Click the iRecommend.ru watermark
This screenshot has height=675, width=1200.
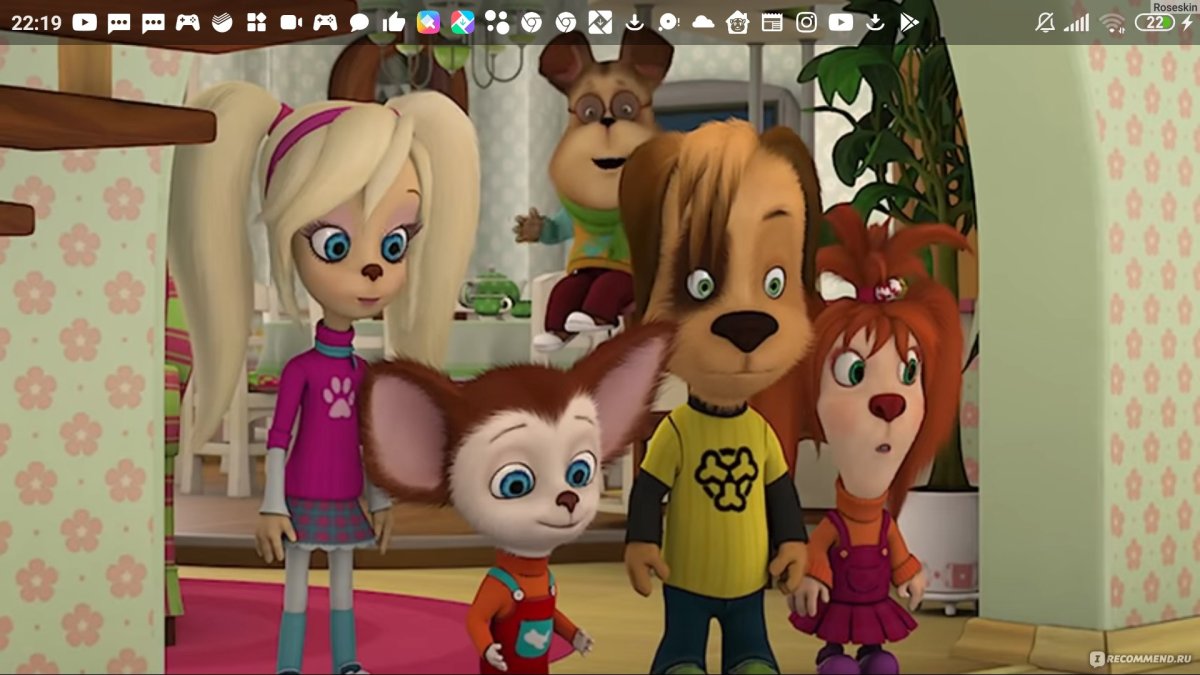tap(1143, 659)
